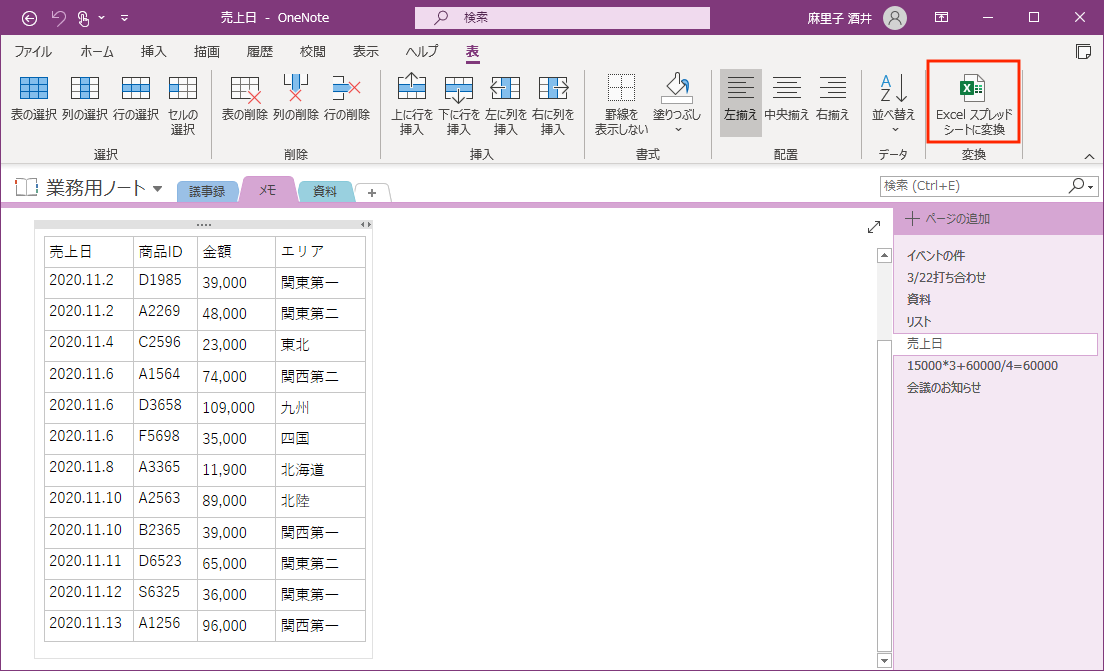Click Excel スプレッドシートに変換 button

[974, 104]
